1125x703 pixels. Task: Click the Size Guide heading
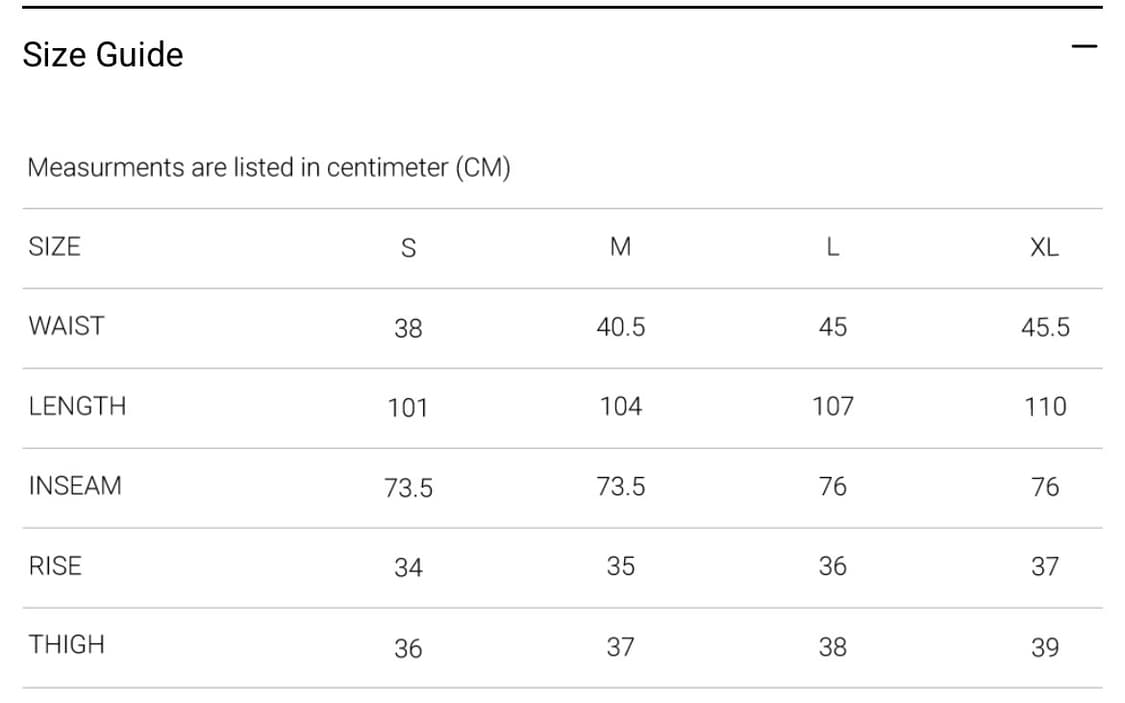[x=103, y=54]
